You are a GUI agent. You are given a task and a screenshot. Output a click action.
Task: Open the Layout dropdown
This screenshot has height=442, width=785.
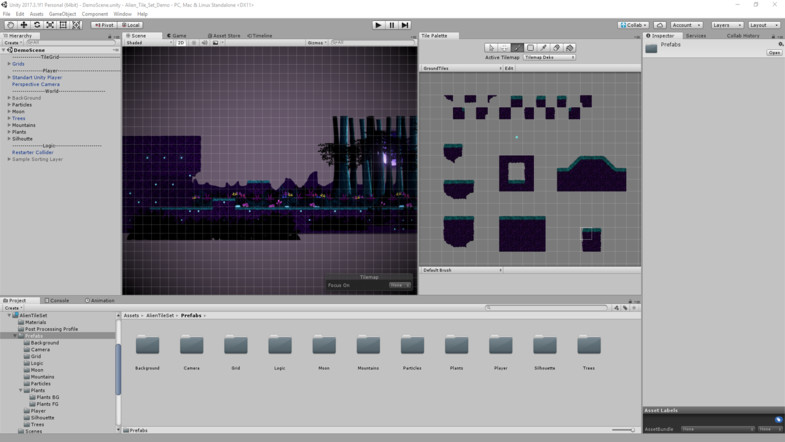764,25
